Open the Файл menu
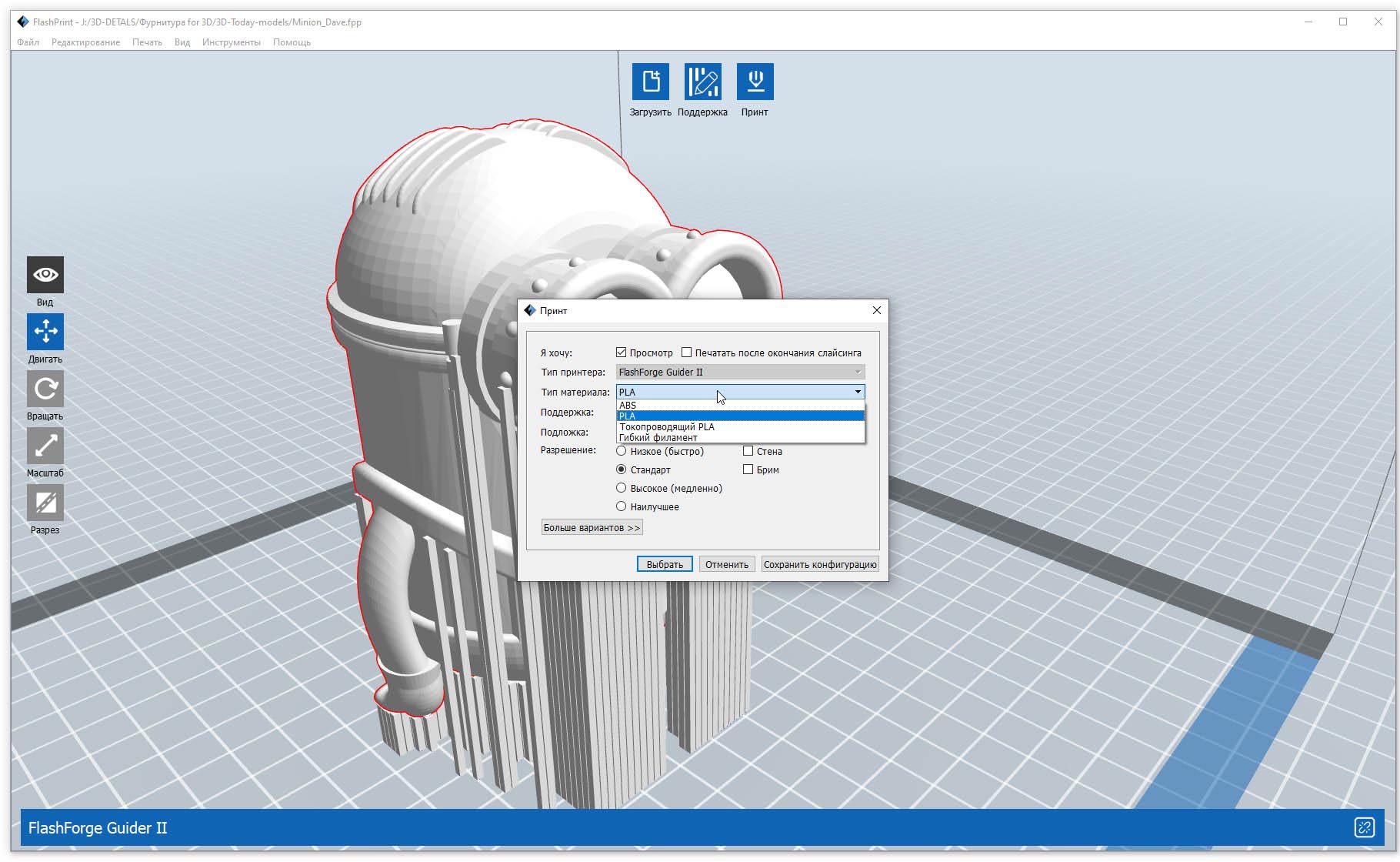 pos(28,42)
